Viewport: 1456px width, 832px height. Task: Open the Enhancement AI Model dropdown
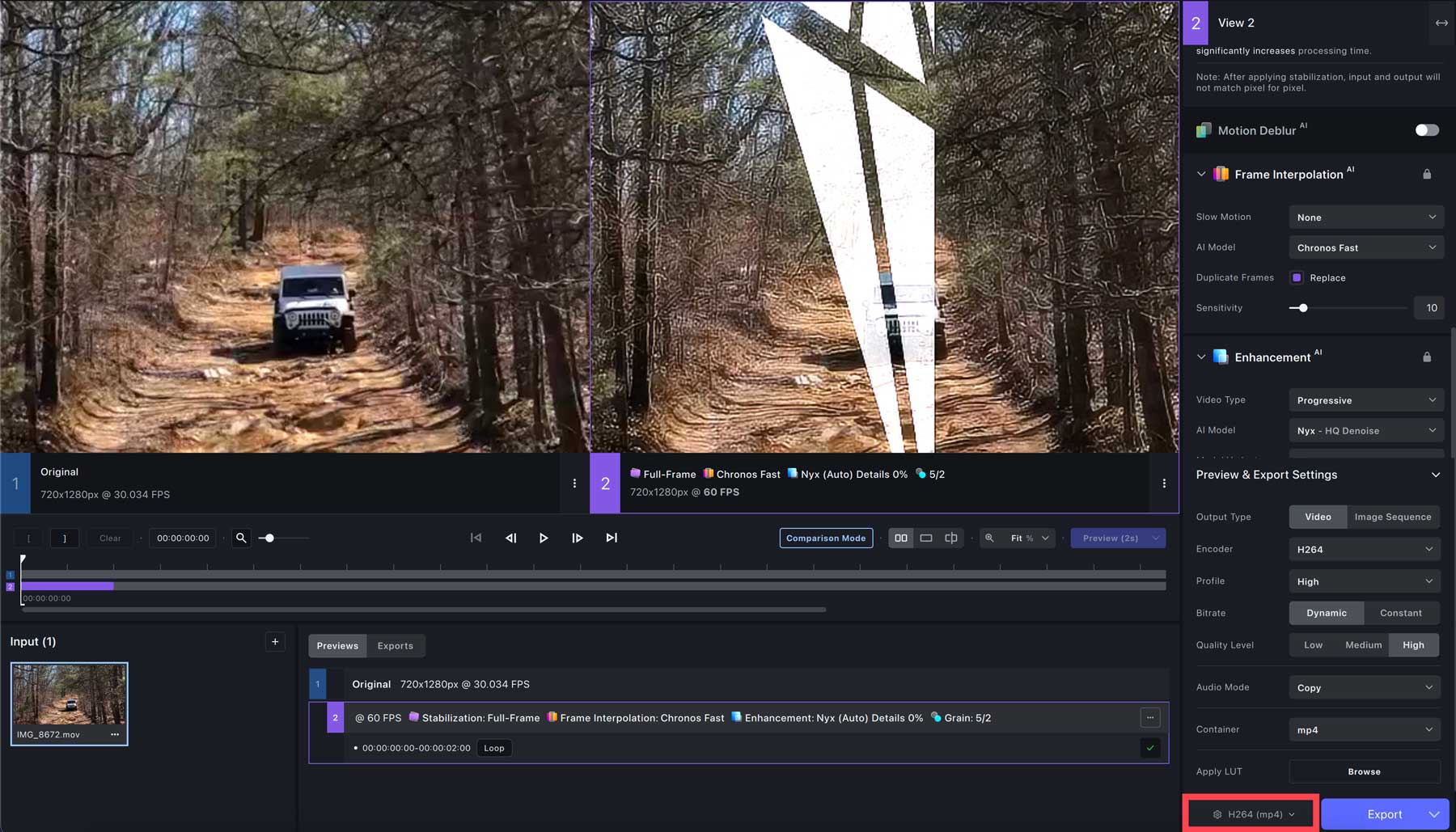1365,430
